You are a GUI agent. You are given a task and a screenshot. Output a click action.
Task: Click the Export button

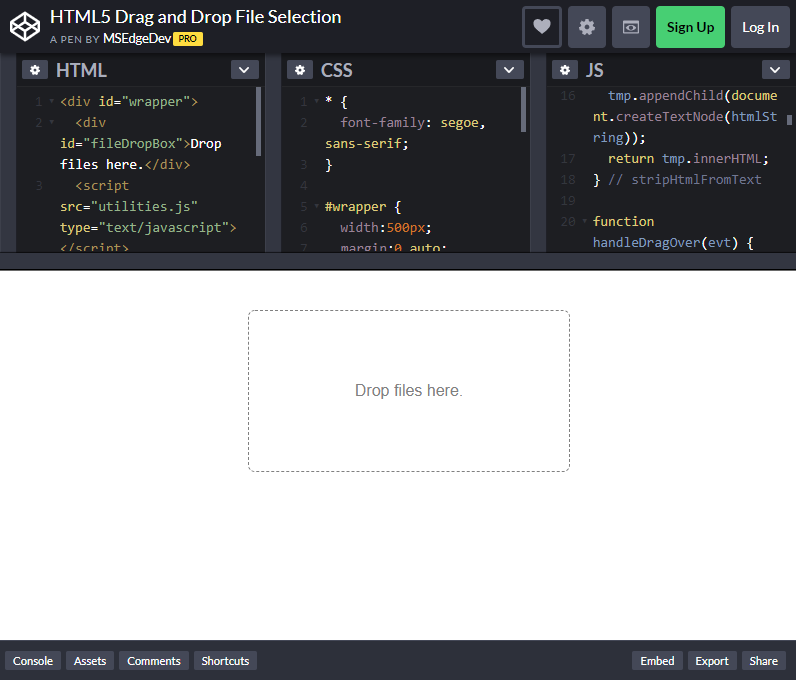tap(712, 661)
